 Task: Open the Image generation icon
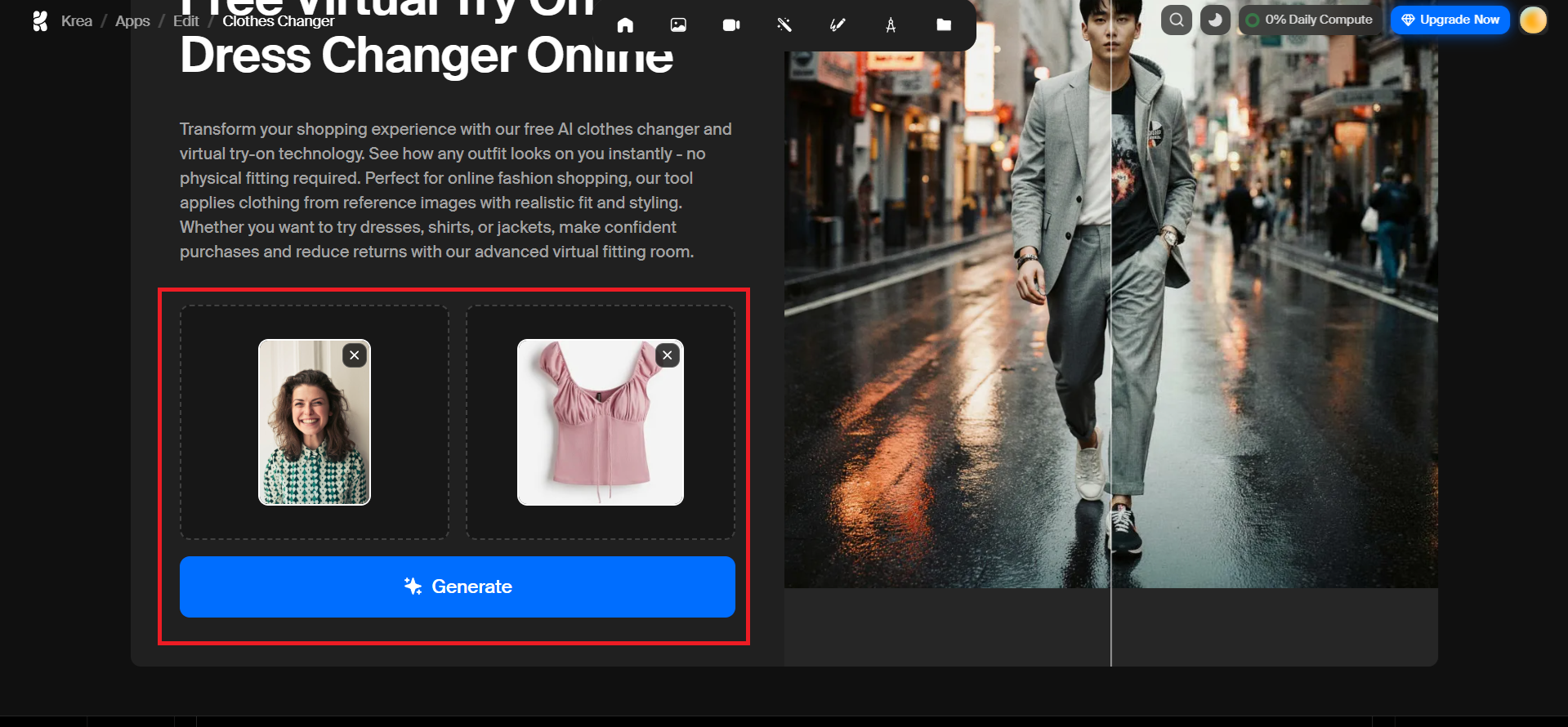pos(678,25)
